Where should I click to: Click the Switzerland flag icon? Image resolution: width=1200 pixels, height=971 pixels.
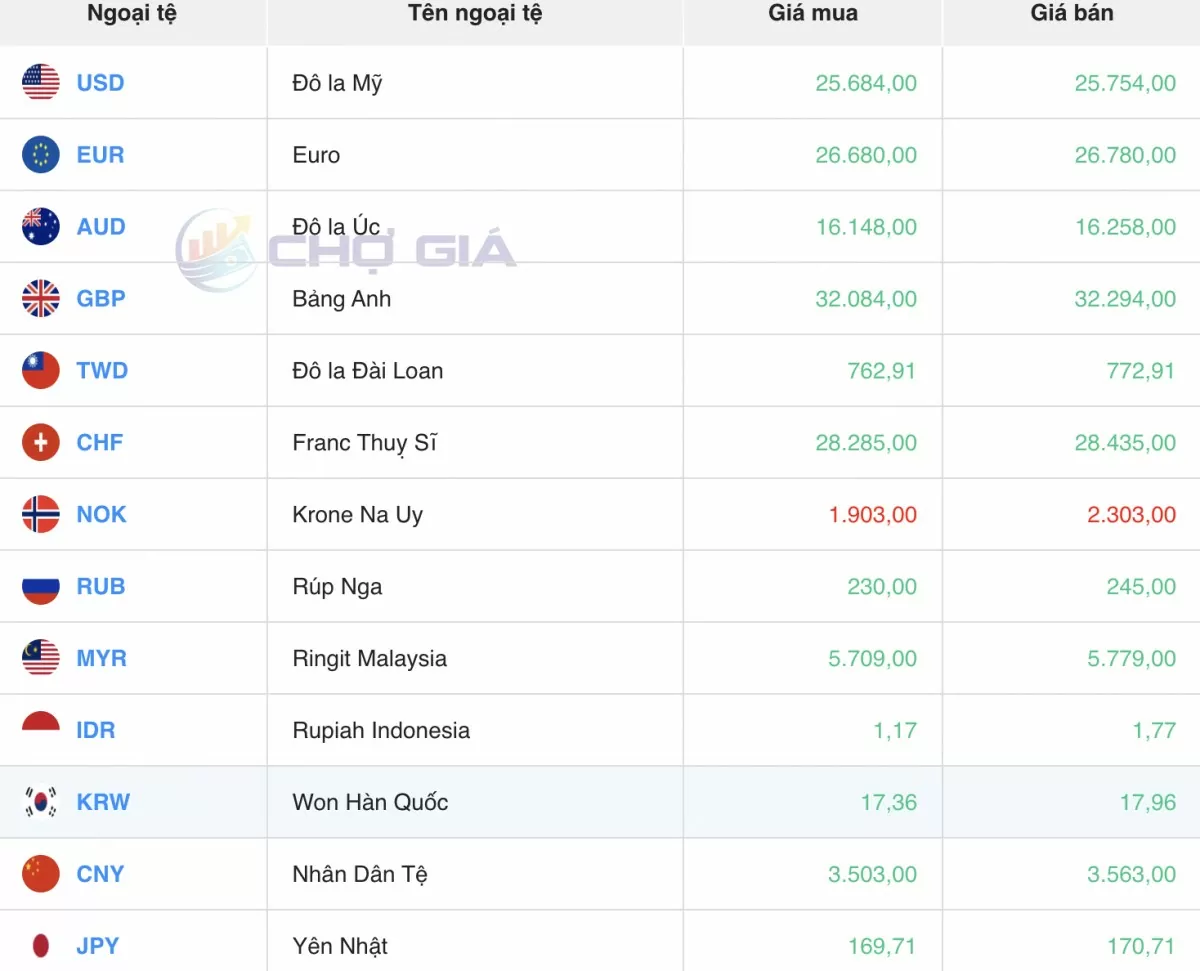41,443
